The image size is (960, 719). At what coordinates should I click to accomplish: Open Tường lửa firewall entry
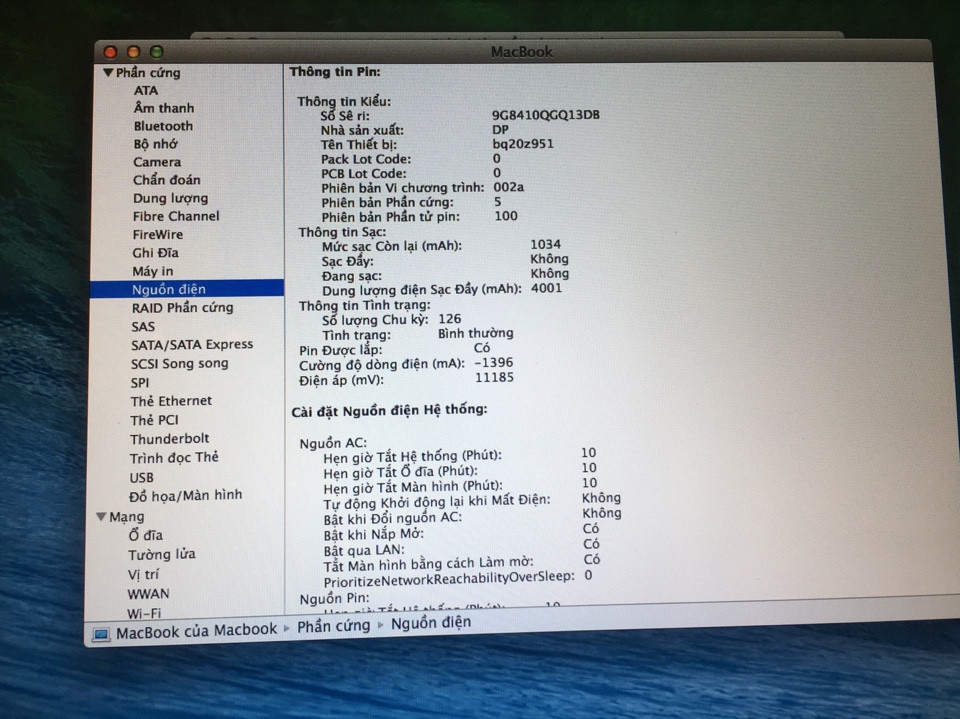point(162,555)
